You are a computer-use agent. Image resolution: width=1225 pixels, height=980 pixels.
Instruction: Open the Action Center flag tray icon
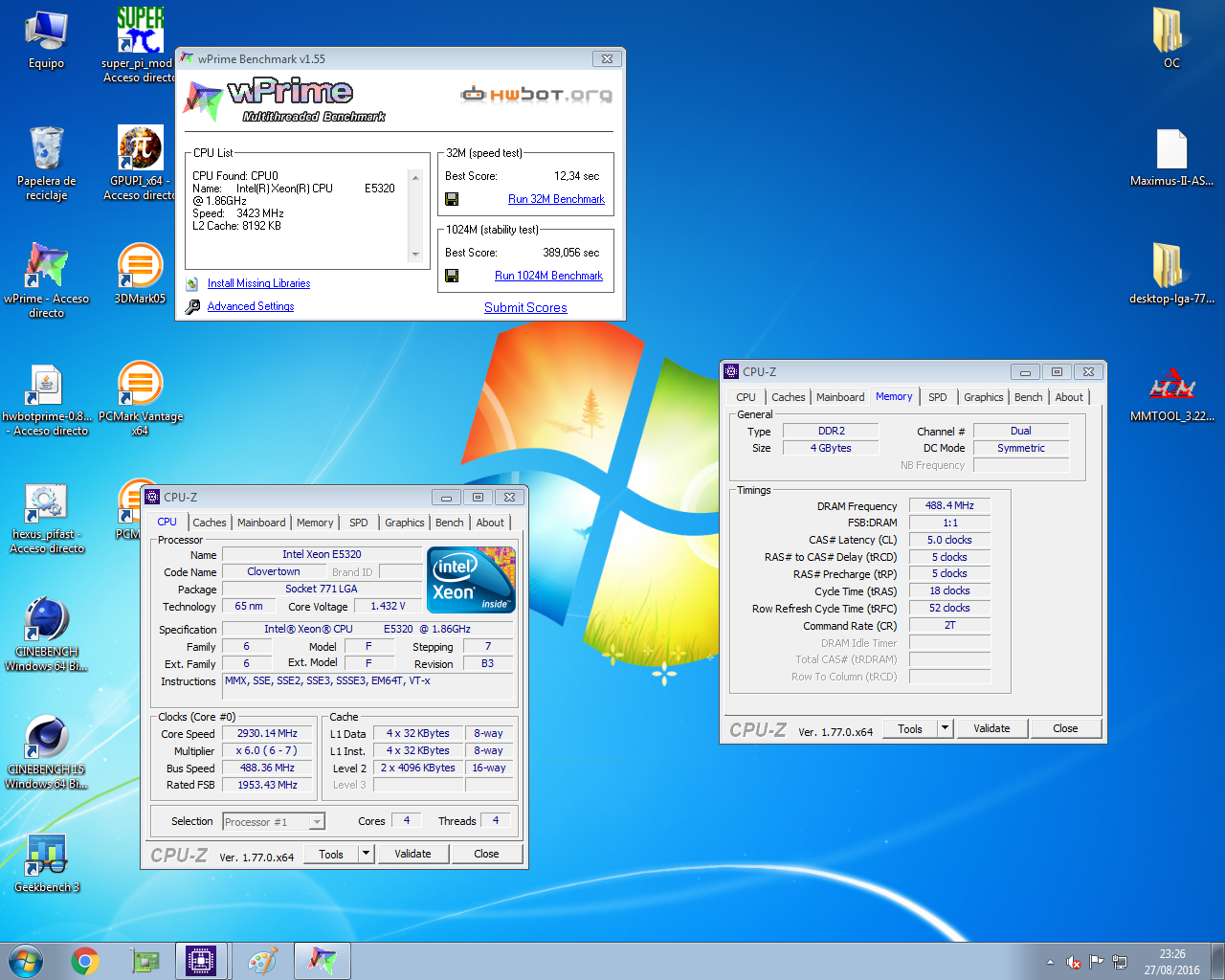coord(1096,962)
